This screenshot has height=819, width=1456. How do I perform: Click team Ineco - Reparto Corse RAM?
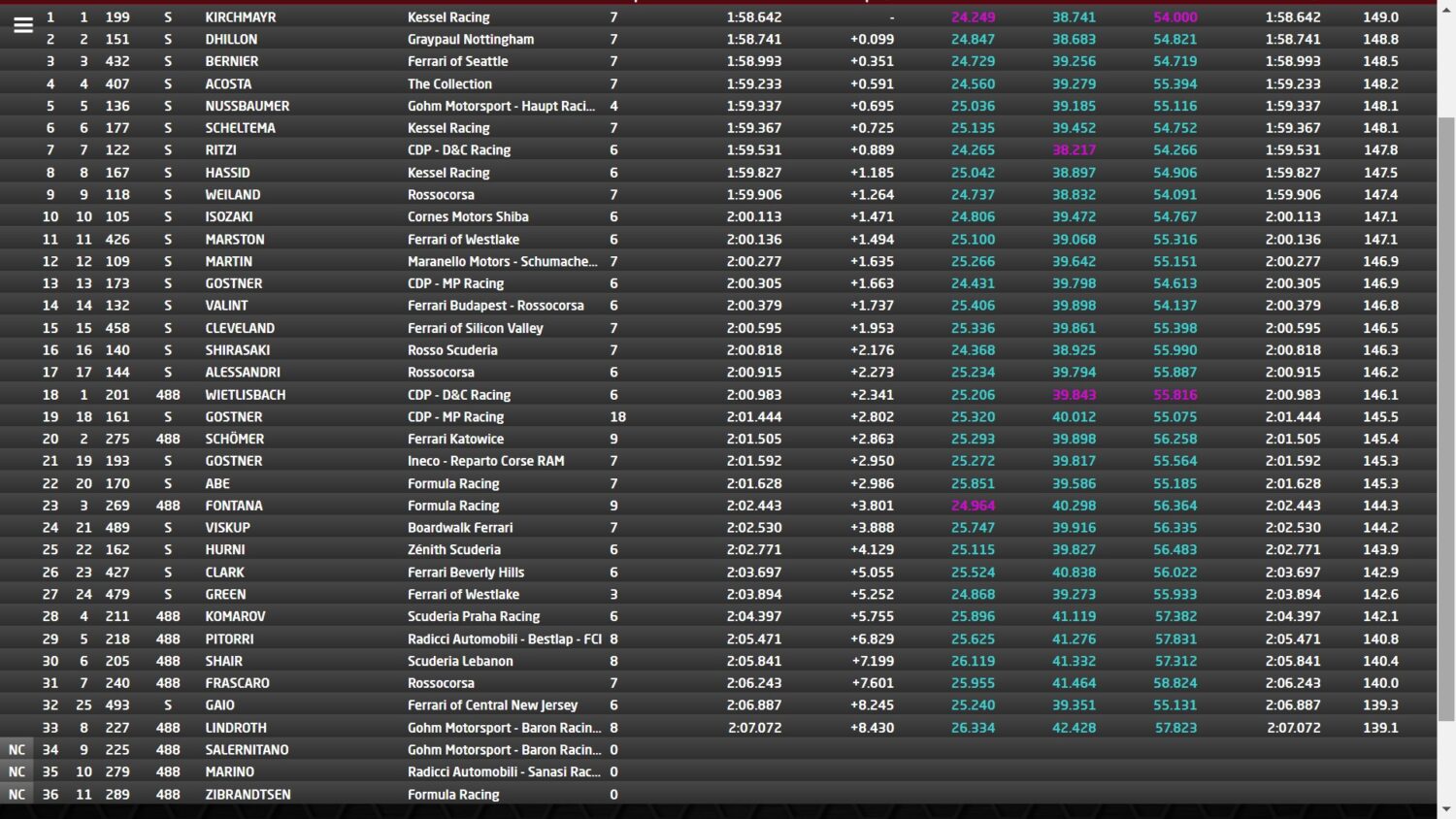point(486,461)
